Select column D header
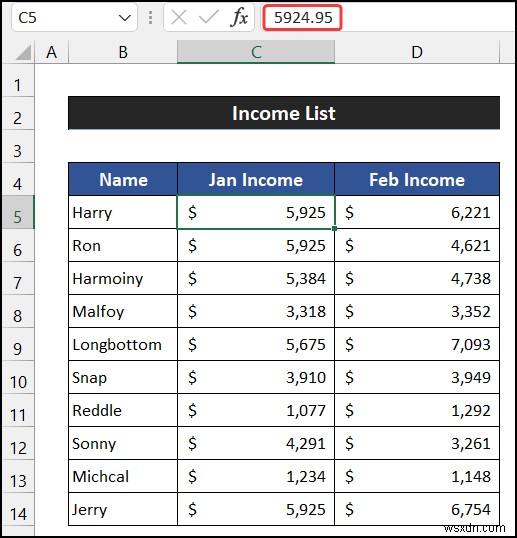The width and height of the screenshot is (517, 538). 417,52
